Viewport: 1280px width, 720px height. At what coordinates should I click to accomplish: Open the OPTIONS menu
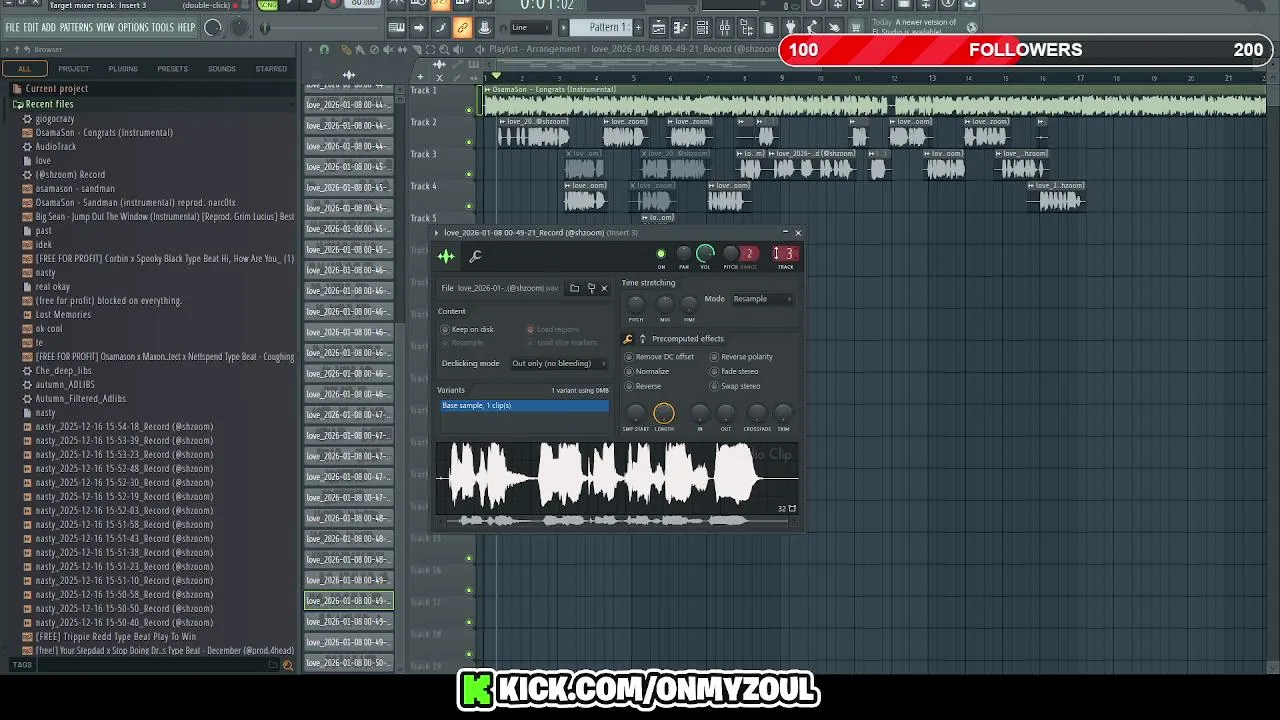click(133, 27)
